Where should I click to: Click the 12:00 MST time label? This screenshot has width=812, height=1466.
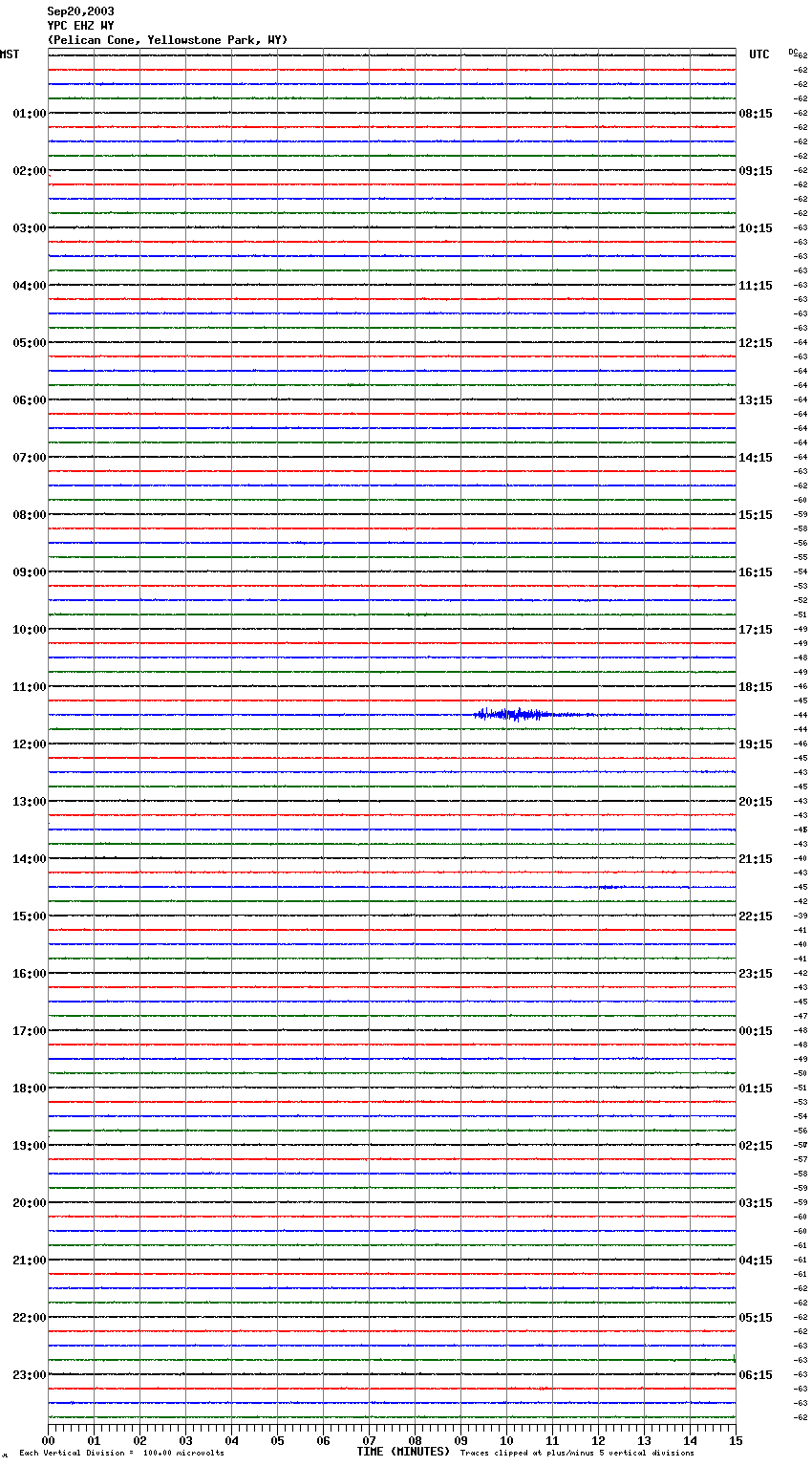tap(29, 744)
